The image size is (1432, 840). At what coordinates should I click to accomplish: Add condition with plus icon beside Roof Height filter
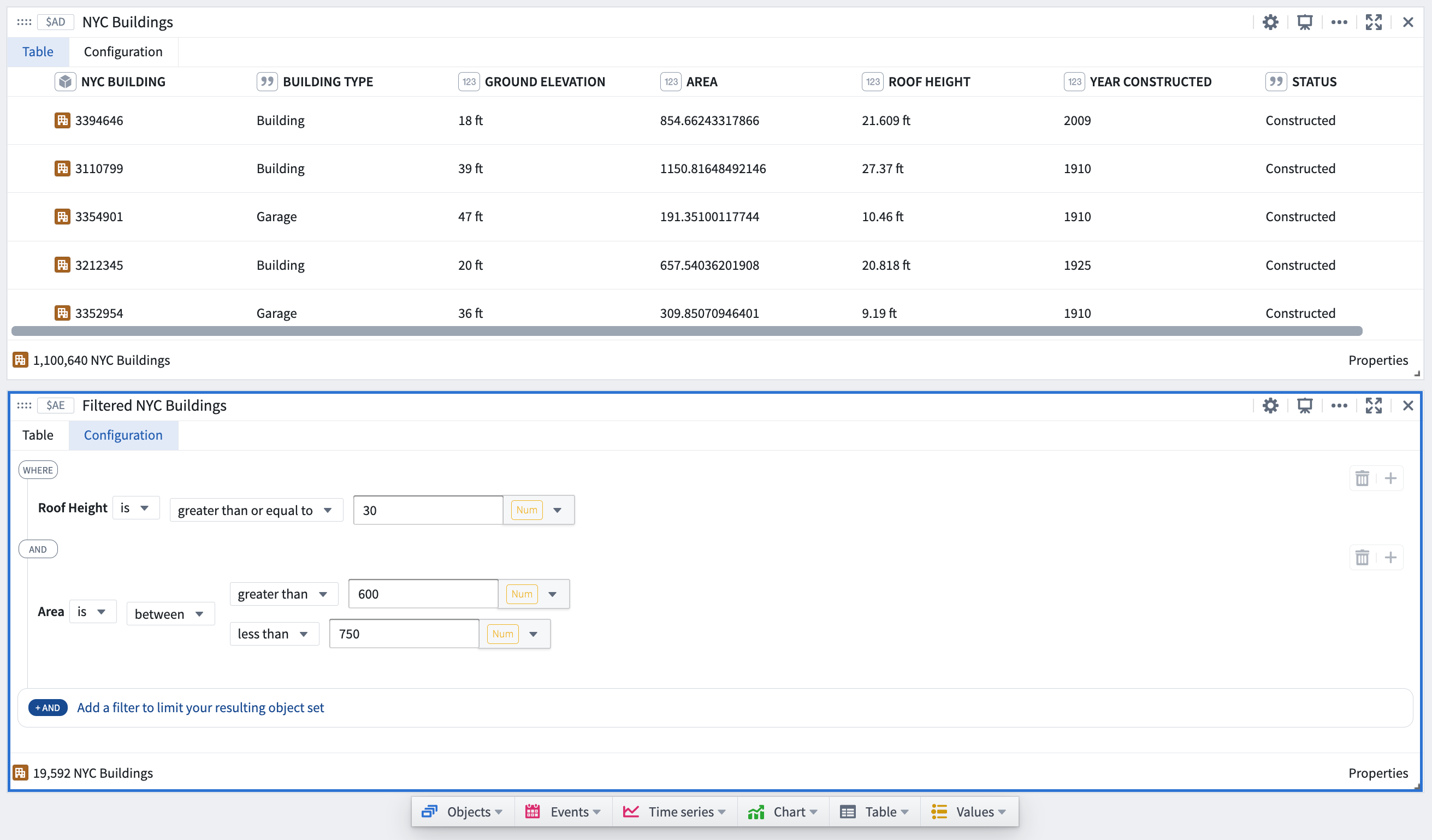[1390, 478]
